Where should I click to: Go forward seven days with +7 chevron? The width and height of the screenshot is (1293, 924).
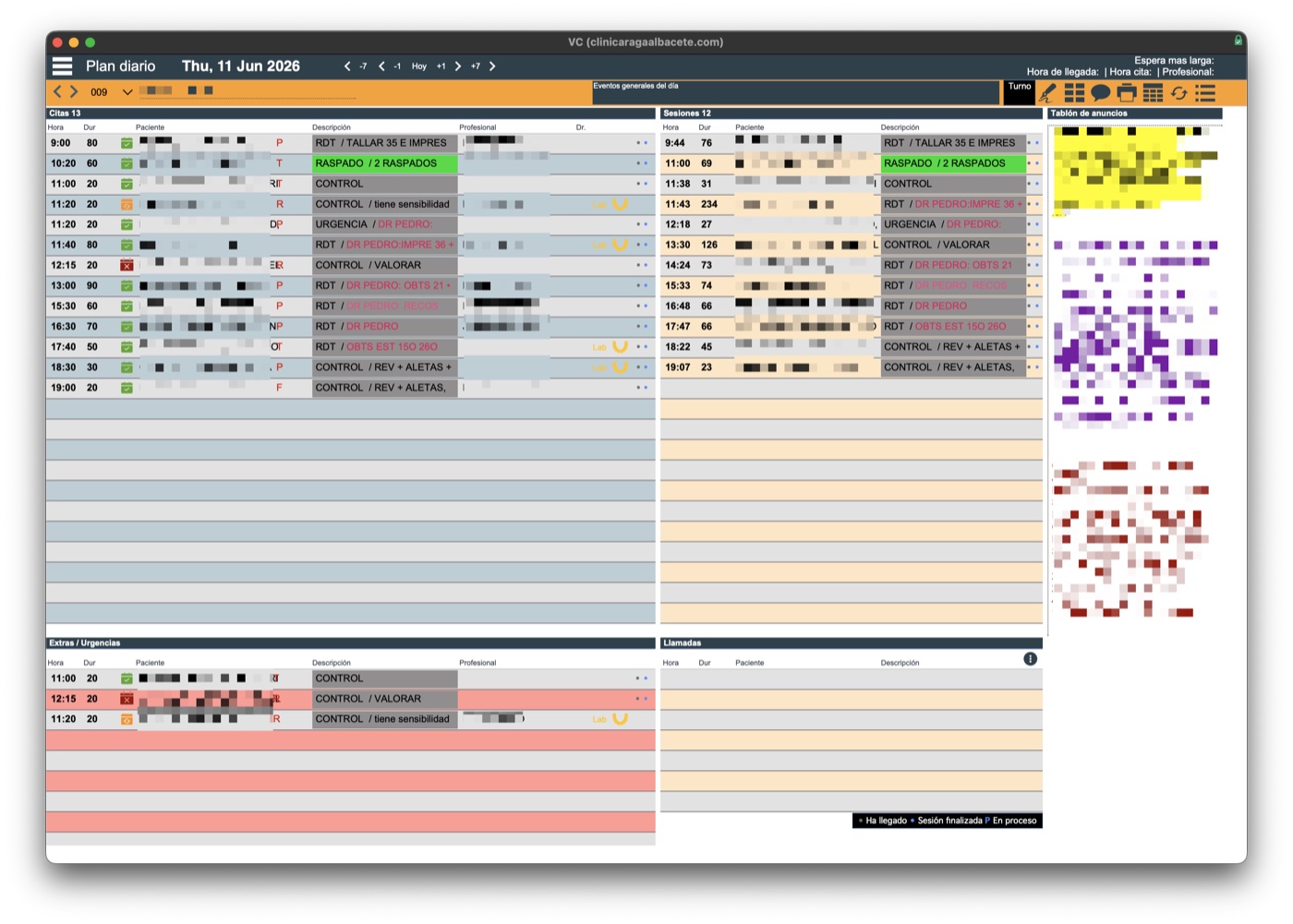coord(492,66)
